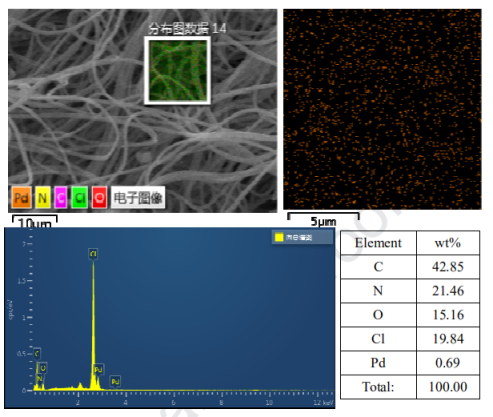Viewport: 493px width, 417px height.
Task: Select the rightmost Pd peak label
Action: point(115,381)
